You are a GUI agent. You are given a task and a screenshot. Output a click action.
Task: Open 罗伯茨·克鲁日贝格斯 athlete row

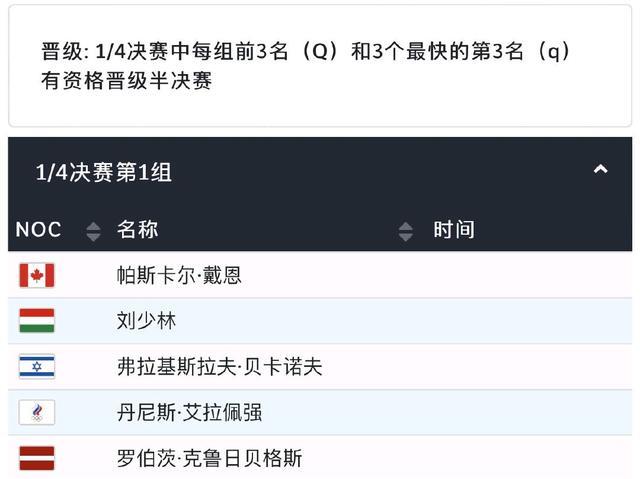tap(320, 458)
